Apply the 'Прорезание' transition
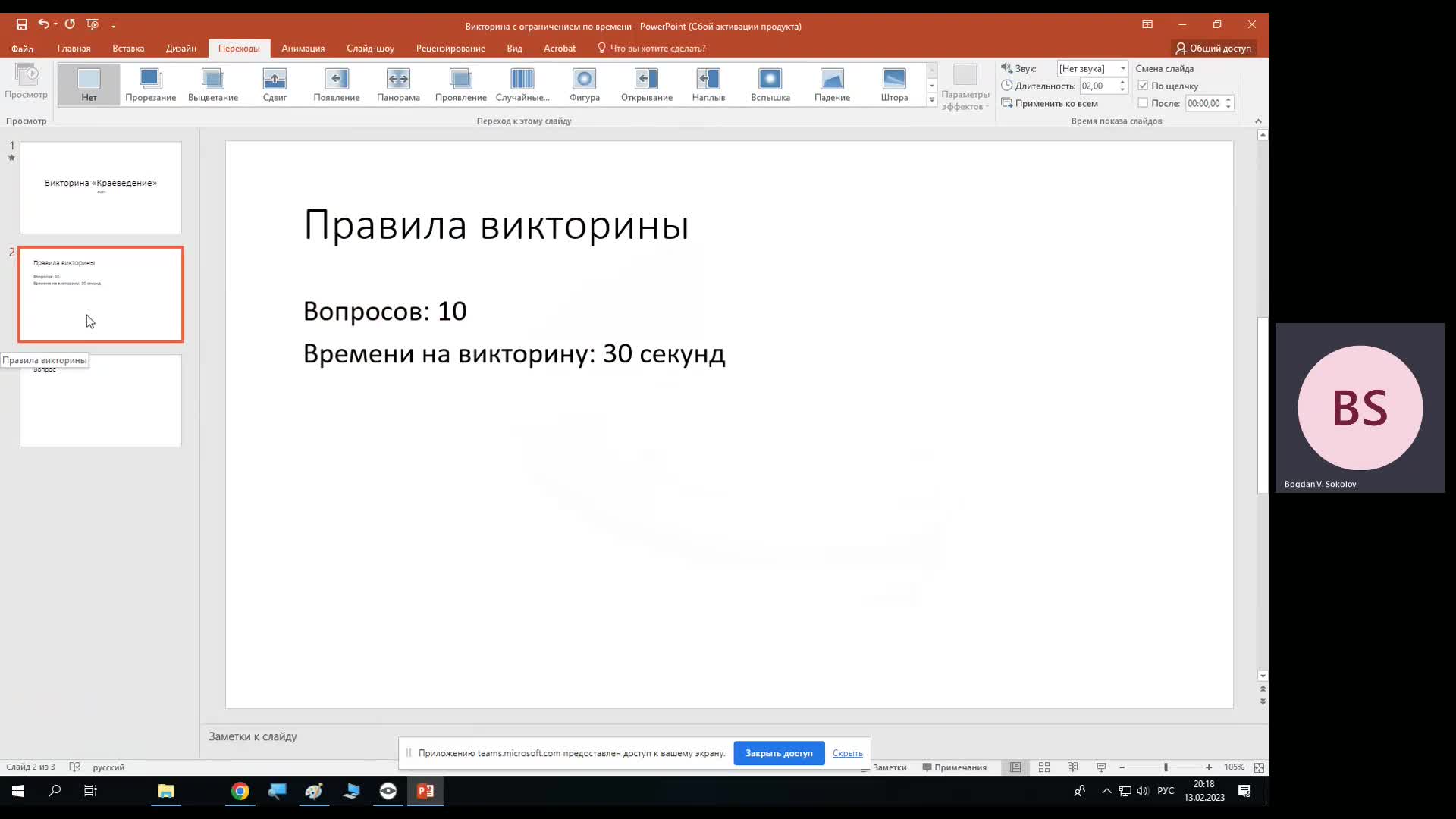The width and height of the screenshot is (1456, 819). [x=151, y=84]
